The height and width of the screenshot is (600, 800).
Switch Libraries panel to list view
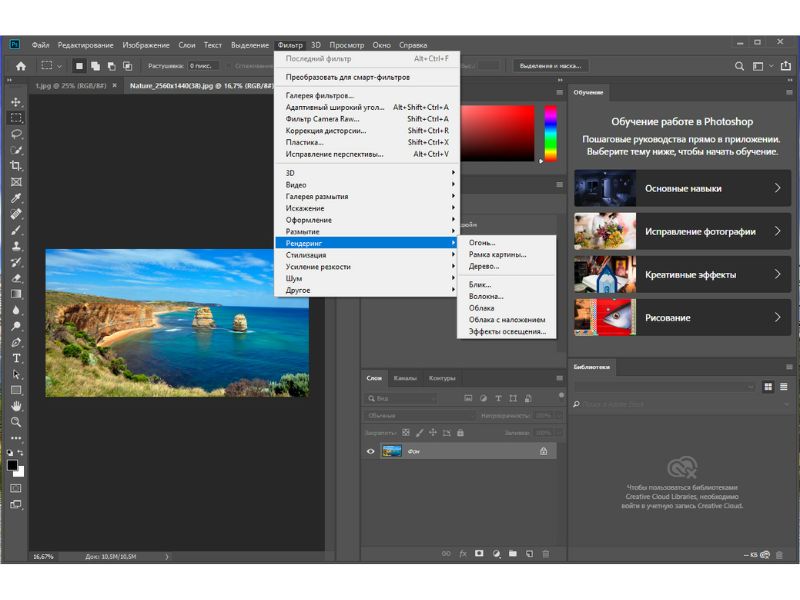pyautogui.click(x=782, y=386)
